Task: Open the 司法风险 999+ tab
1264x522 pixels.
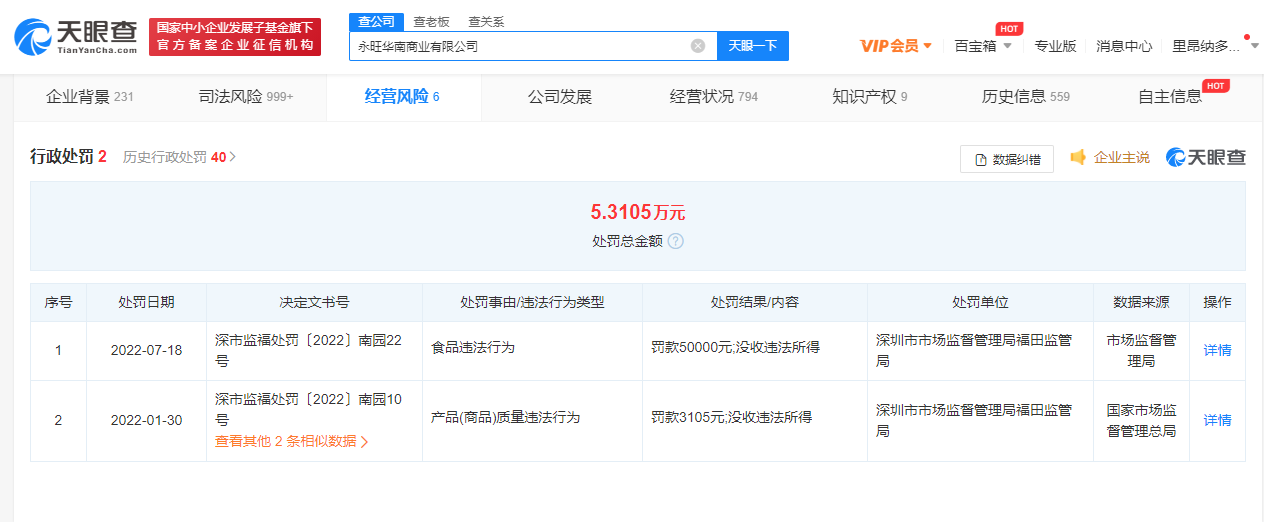Action: point(246,97)
